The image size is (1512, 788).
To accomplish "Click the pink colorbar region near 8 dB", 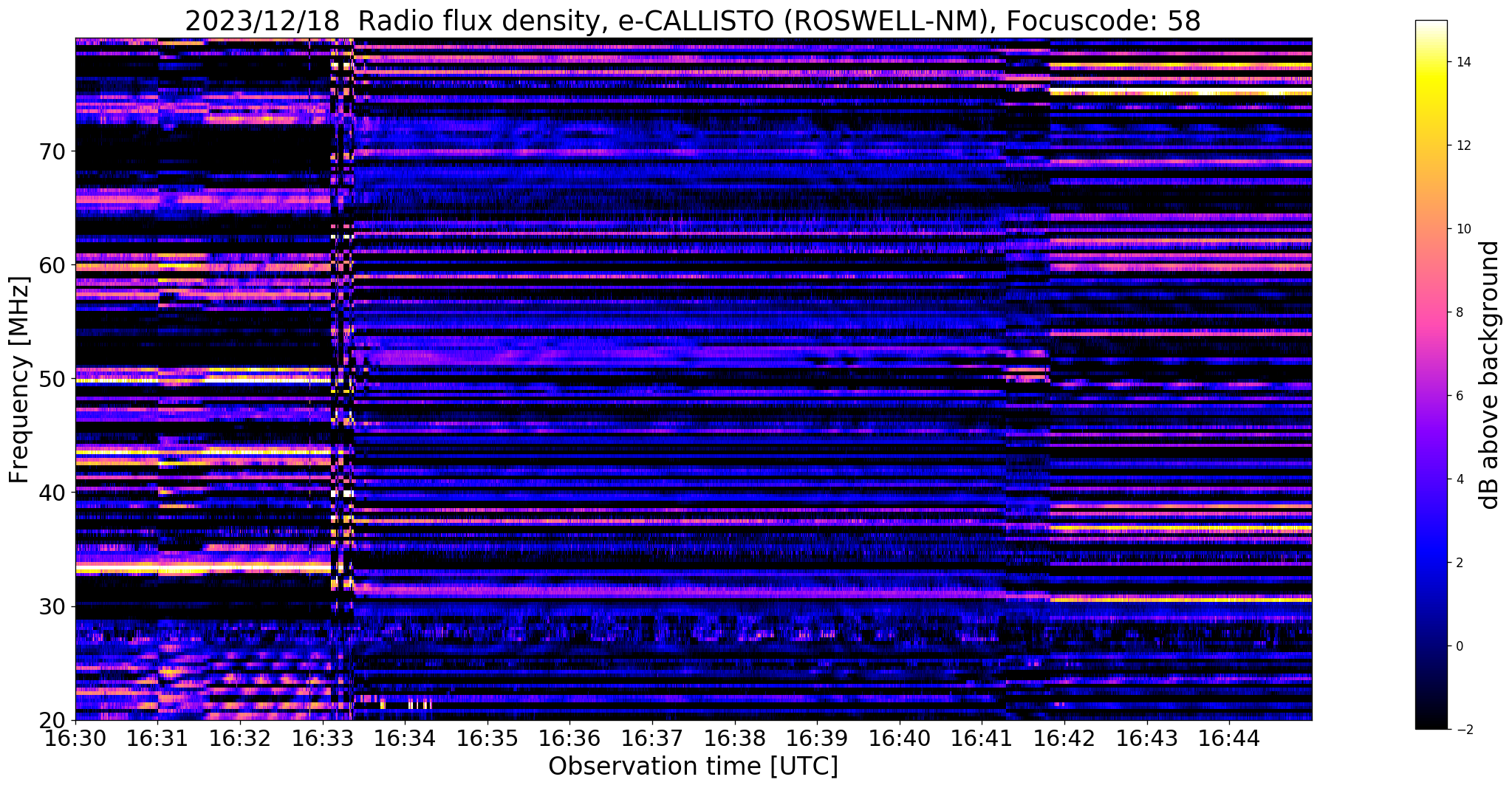I will tap(1431, 312).
